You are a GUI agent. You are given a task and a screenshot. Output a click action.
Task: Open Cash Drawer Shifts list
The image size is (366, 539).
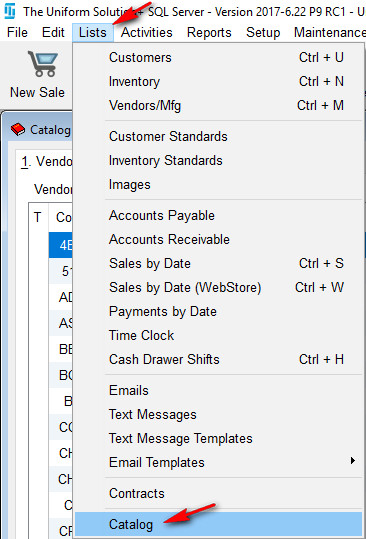pyautogui.click(x=218, y=360)
